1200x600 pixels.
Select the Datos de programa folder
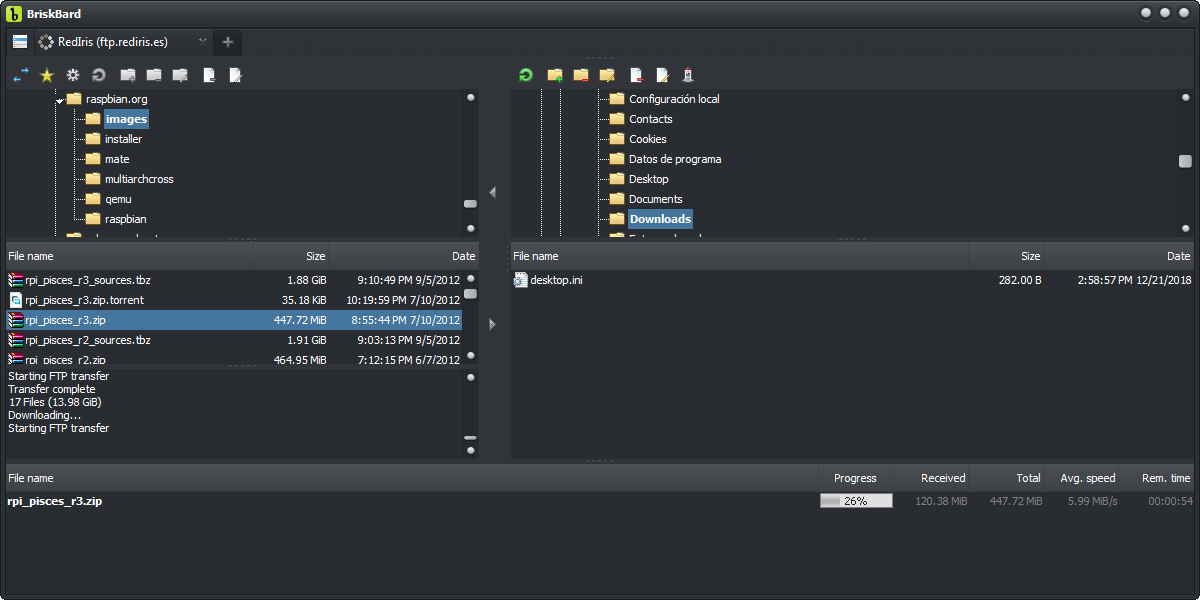point(675,159)
